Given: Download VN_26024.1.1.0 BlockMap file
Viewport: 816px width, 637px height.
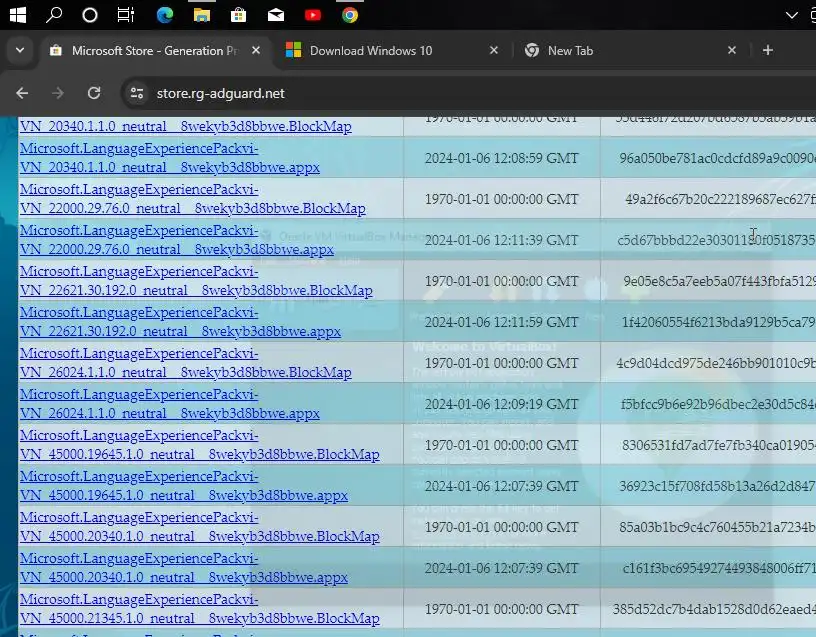Looking at the screenshot, I should (x=186, y=363).
